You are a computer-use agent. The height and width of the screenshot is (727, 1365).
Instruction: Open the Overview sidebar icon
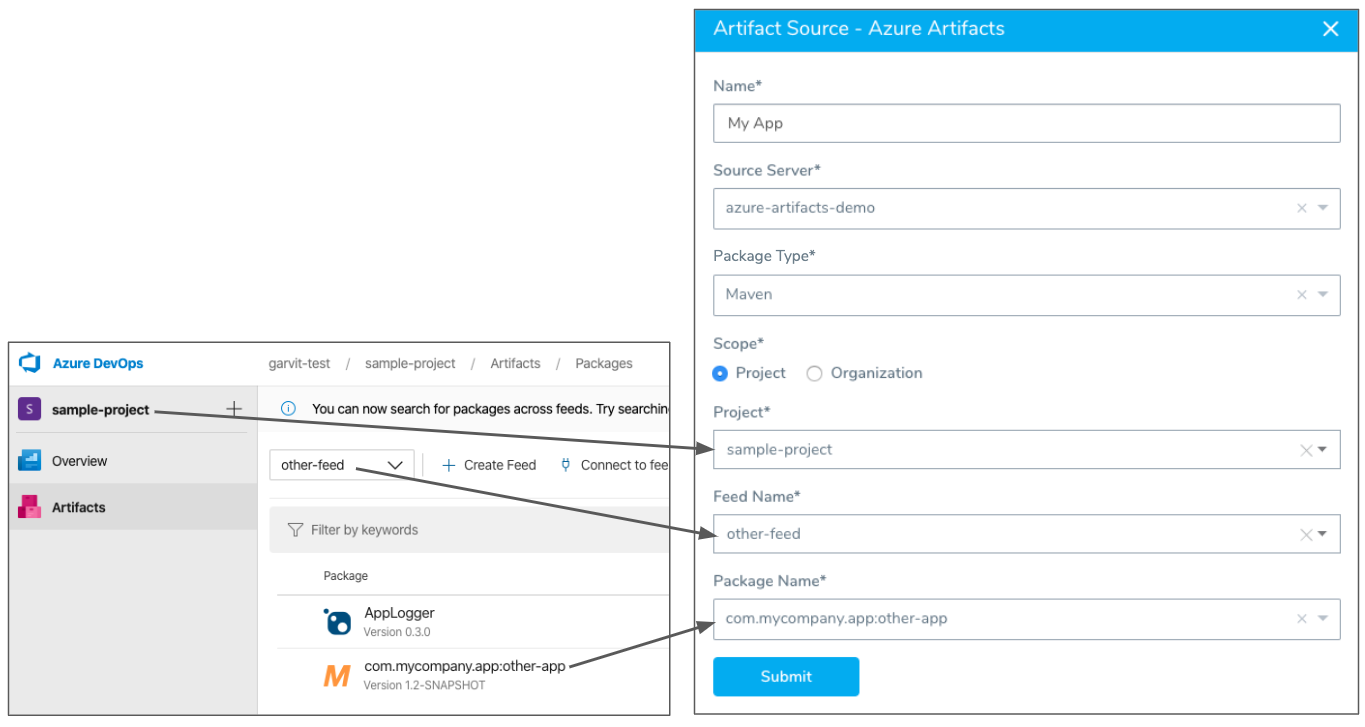pyautogui.click(x=29, y=461)
